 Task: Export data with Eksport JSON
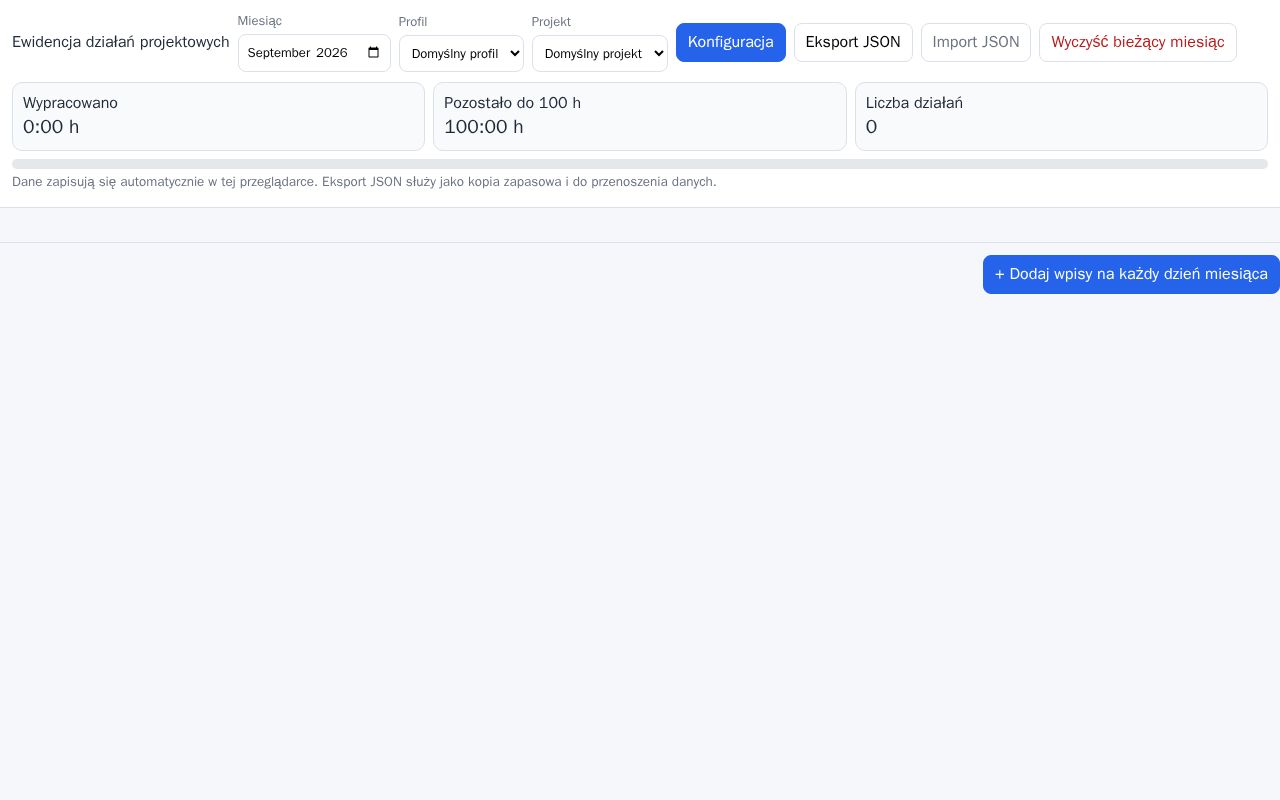click(853, 42)
